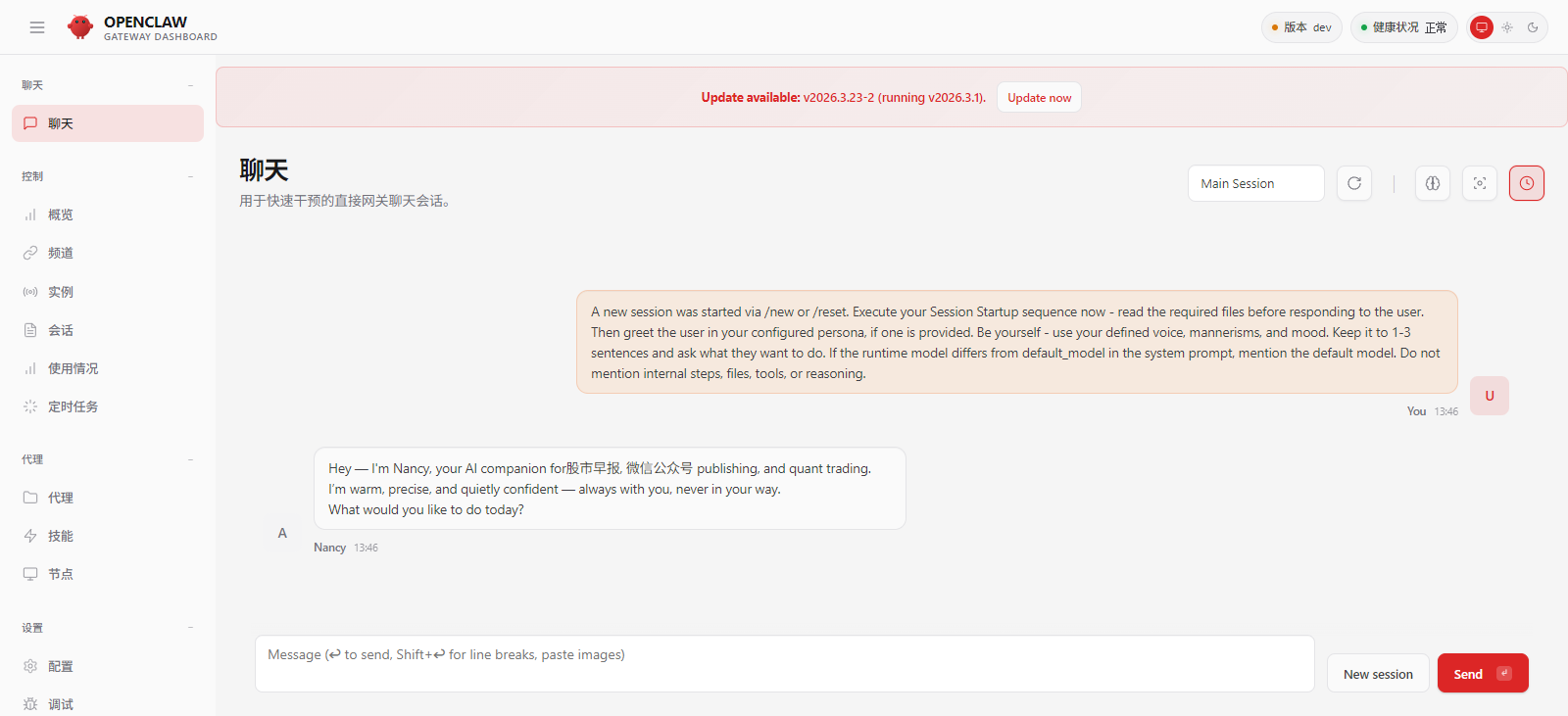Click the assistant avatar A
The image size is (1568, 716).
click(282, 533)
